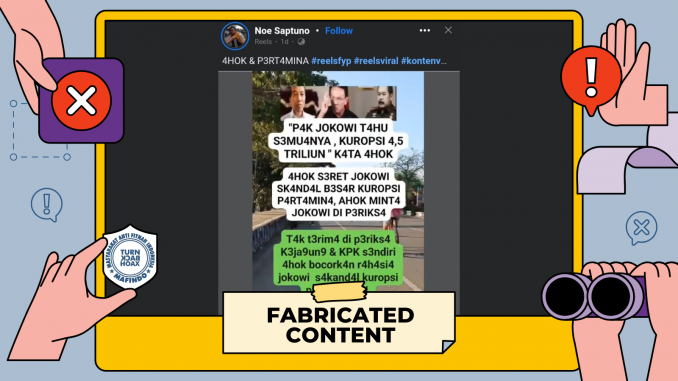Follow Noe Saptuno
Image resolution: width=678 pixels, height=381 pixels.
coord(339,31)
